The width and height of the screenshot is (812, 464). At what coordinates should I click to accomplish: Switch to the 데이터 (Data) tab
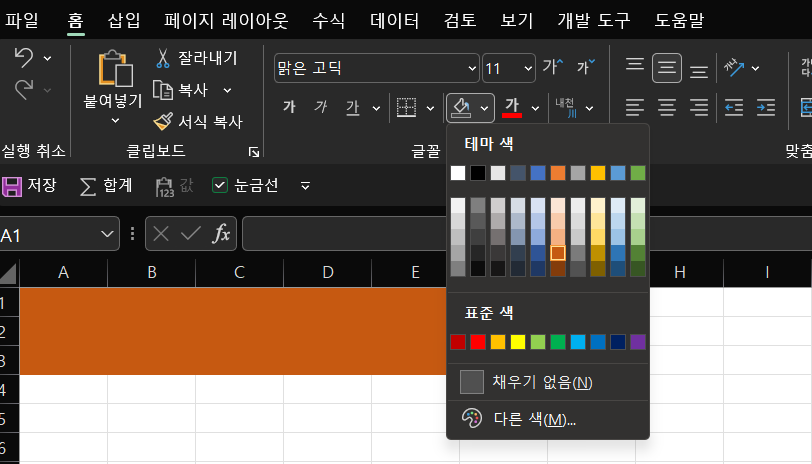click(x=395, y=20)
